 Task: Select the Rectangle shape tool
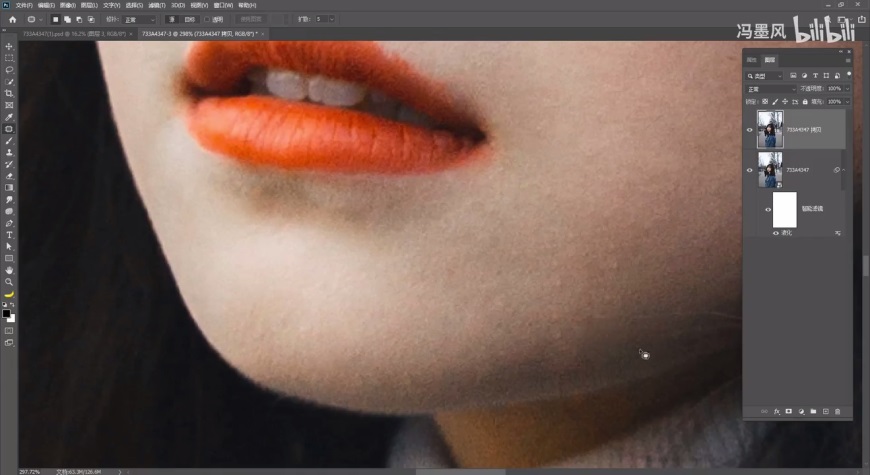click(9, 258)
